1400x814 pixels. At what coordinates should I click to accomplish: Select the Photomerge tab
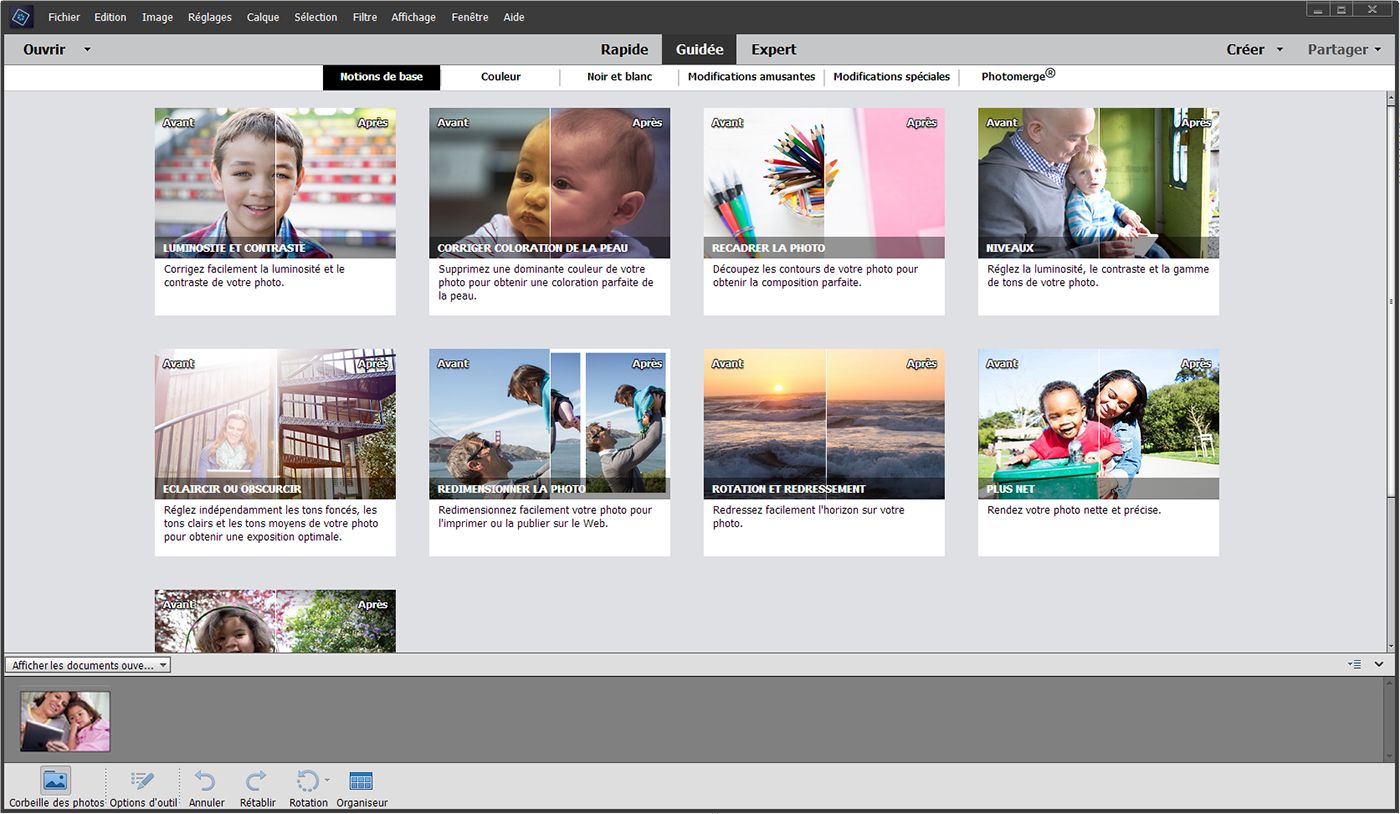[x=1018, y=76]
